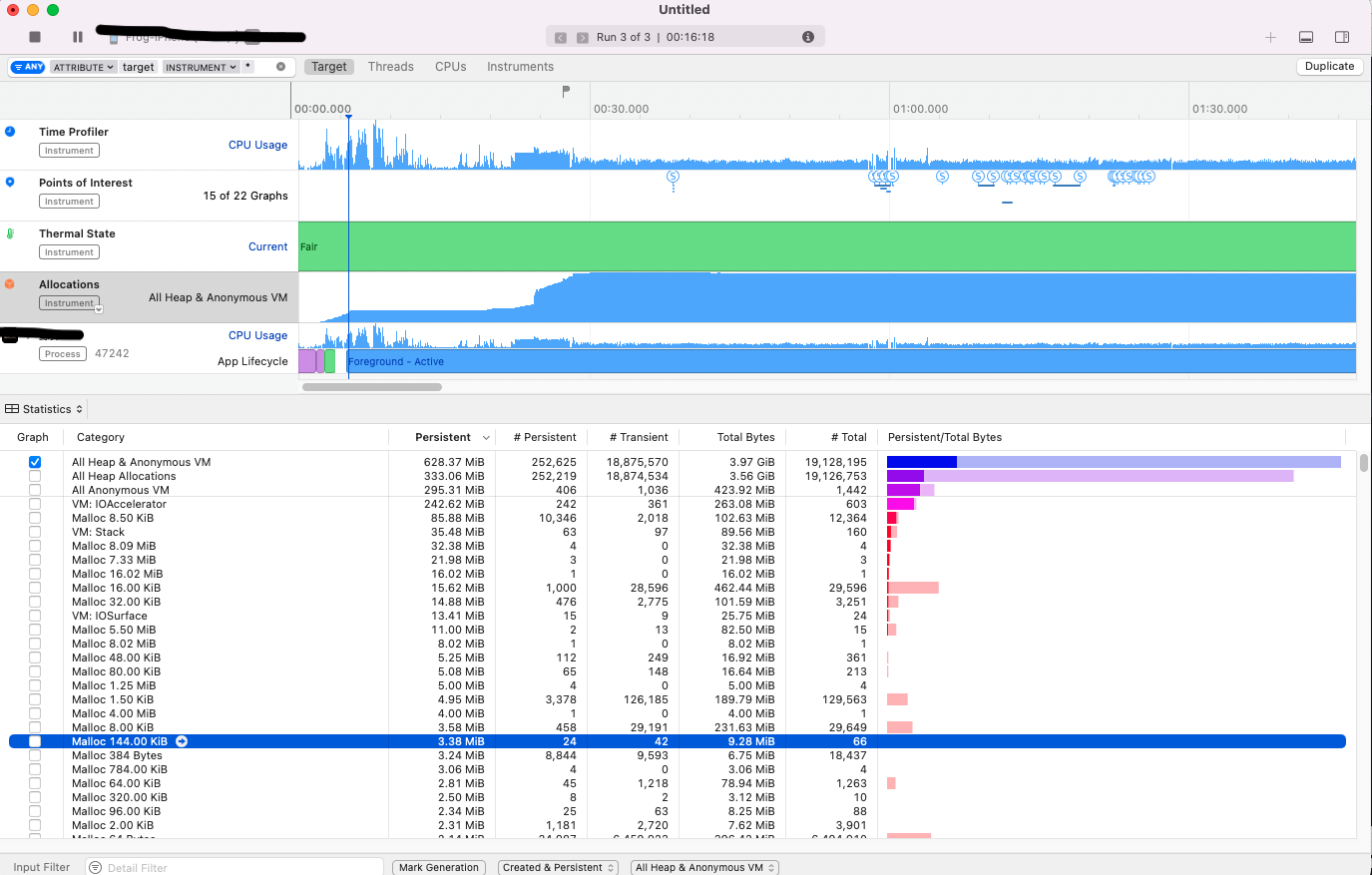The image size is (1372, 875).
Task: Click the Detail Filter input field
Action: click(x=234, y=867)
